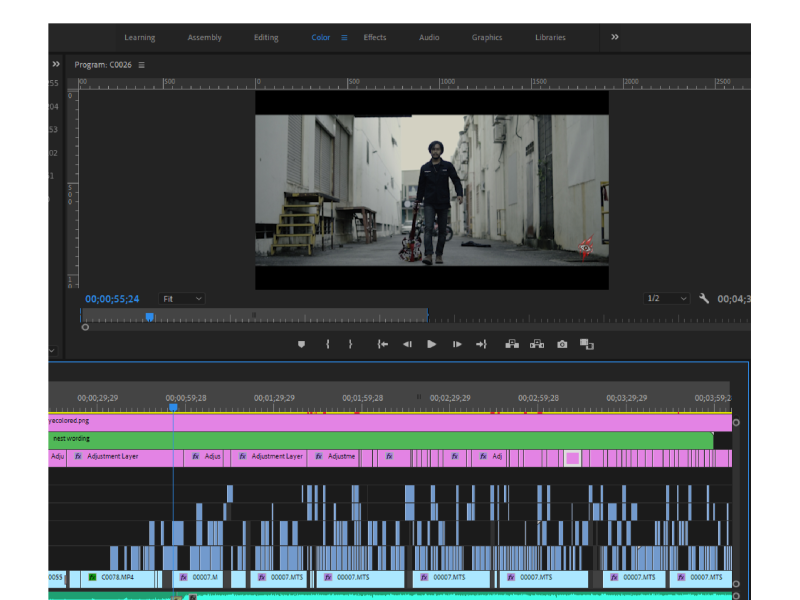Viewport: 800px width, 600px height.
Task: Switch to the Editing workspace tab
Action: point(266,38)
